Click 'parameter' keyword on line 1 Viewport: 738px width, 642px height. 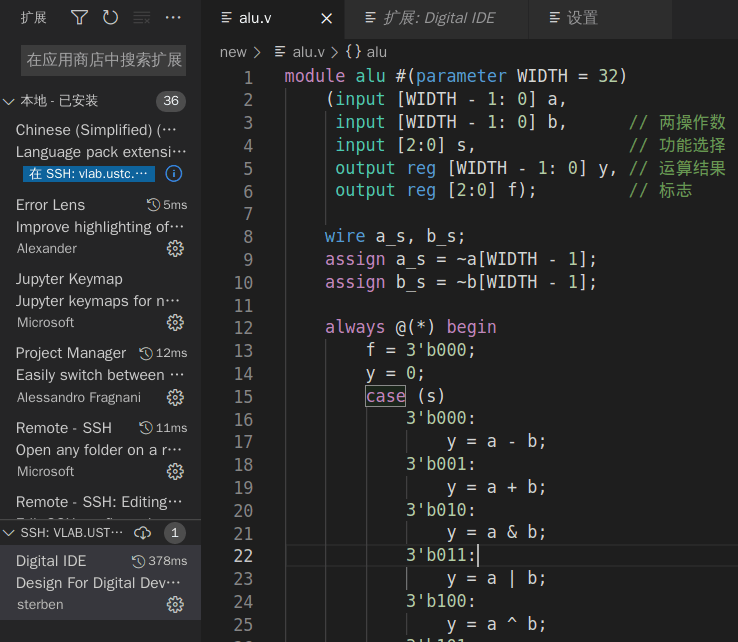(461, 76)
